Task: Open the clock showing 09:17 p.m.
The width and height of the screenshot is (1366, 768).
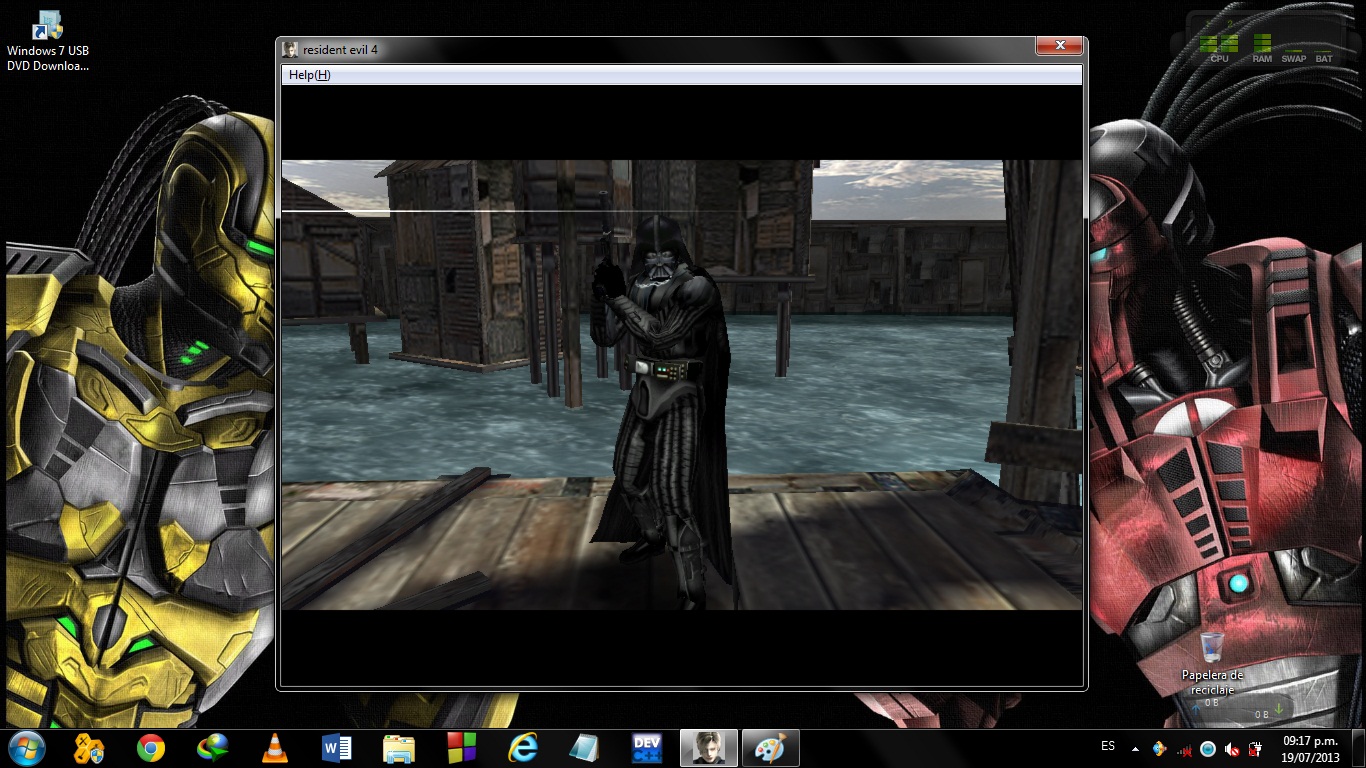Action: 1310,748
